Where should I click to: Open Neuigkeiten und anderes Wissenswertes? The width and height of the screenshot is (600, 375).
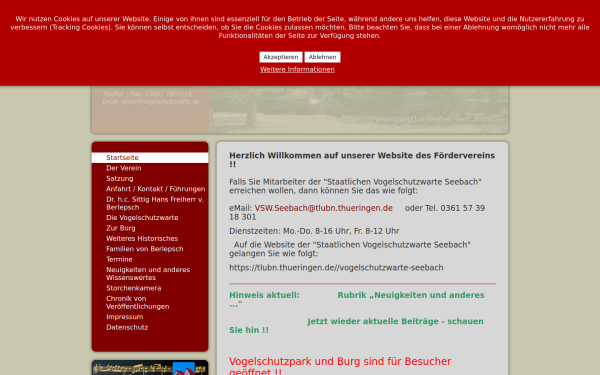click(148, 274)
